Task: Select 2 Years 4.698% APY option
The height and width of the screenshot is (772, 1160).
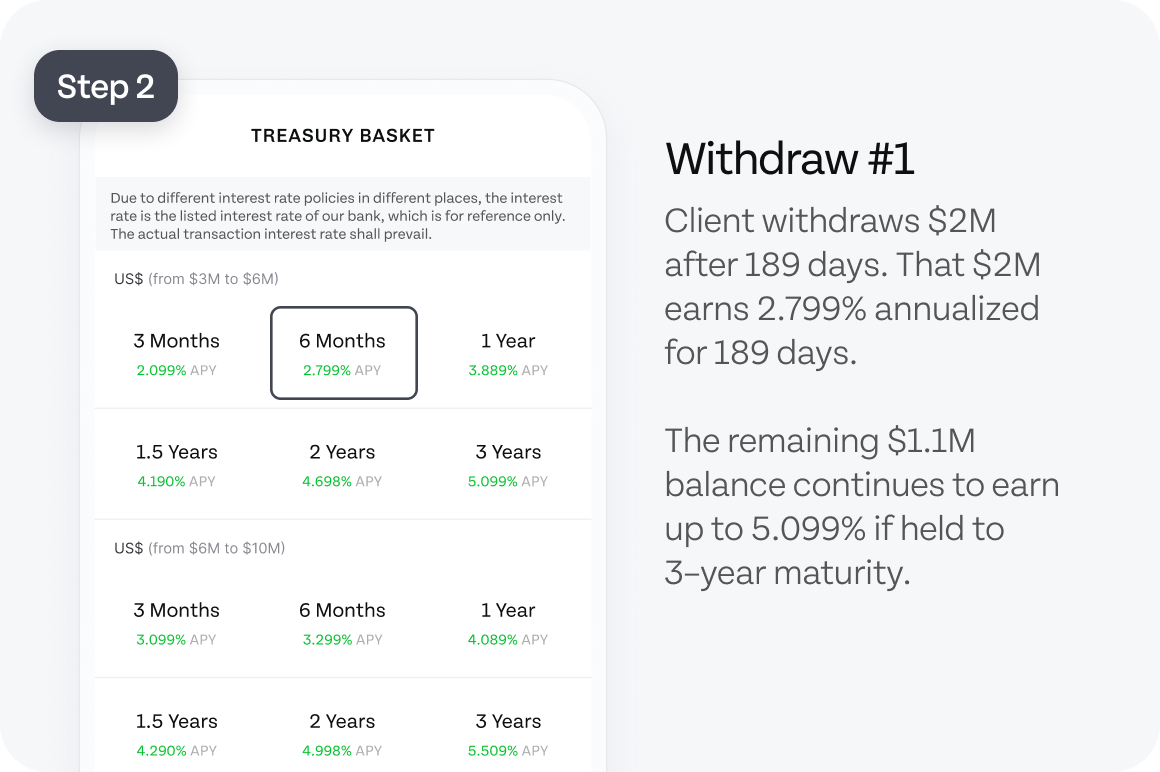Action: coord(342,465)
